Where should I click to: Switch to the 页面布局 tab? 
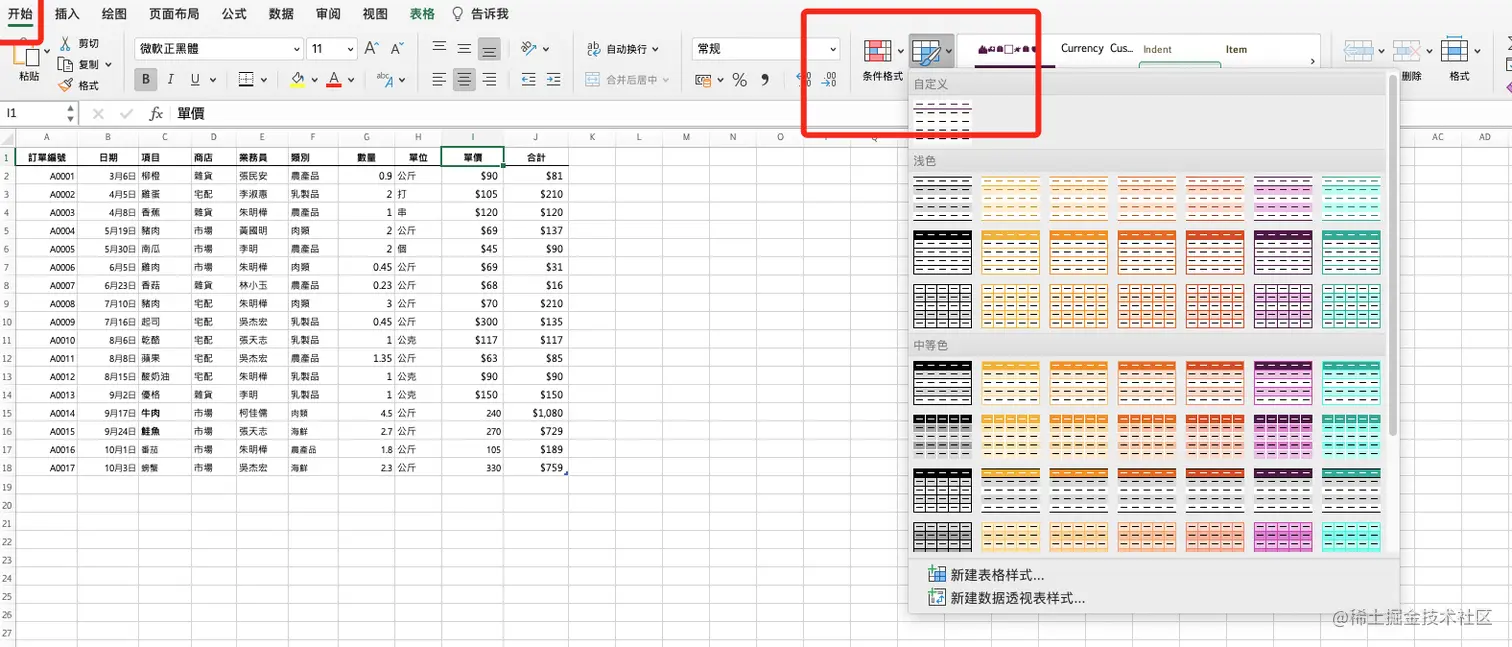coord(174,14)
